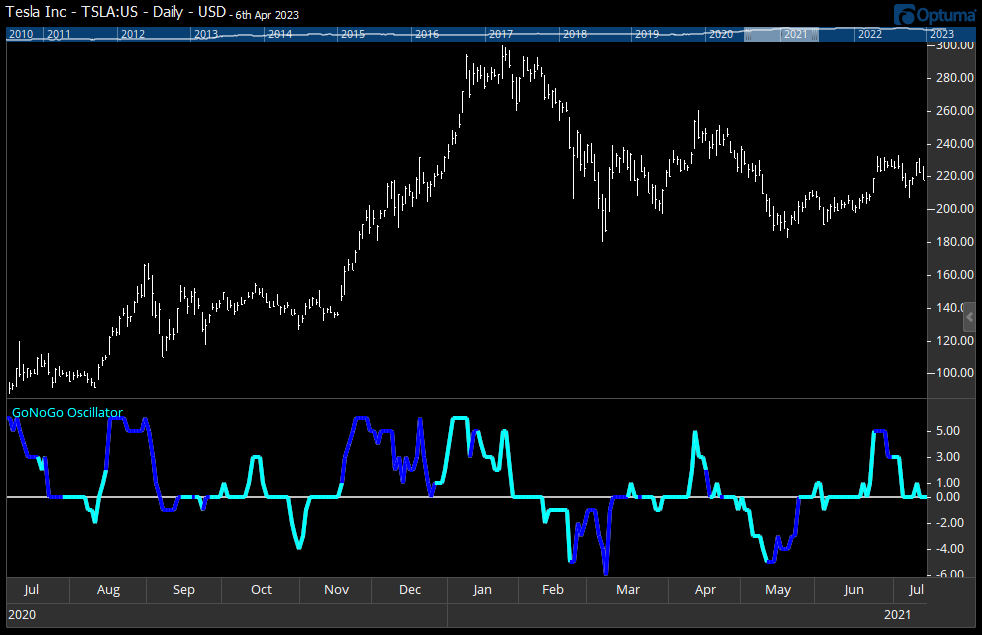Image resolution: width=982 pixels, height=635 pixels.
Task: Click the Dec label on the date axis
Action: tap(410, 590)
